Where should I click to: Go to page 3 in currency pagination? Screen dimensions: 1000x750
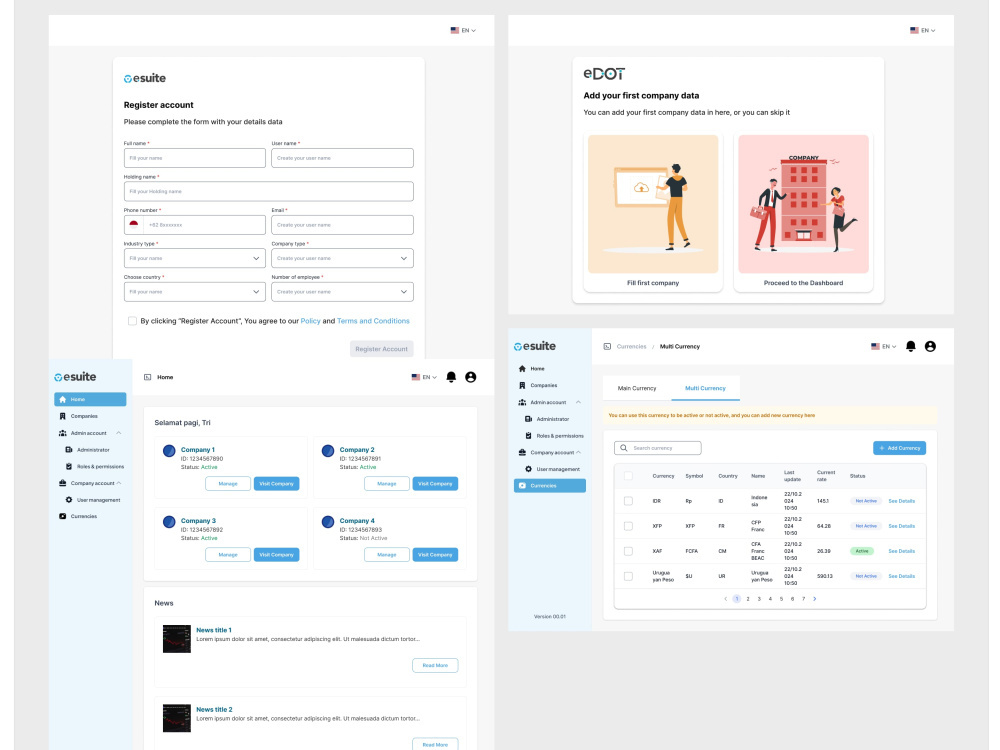759,599
